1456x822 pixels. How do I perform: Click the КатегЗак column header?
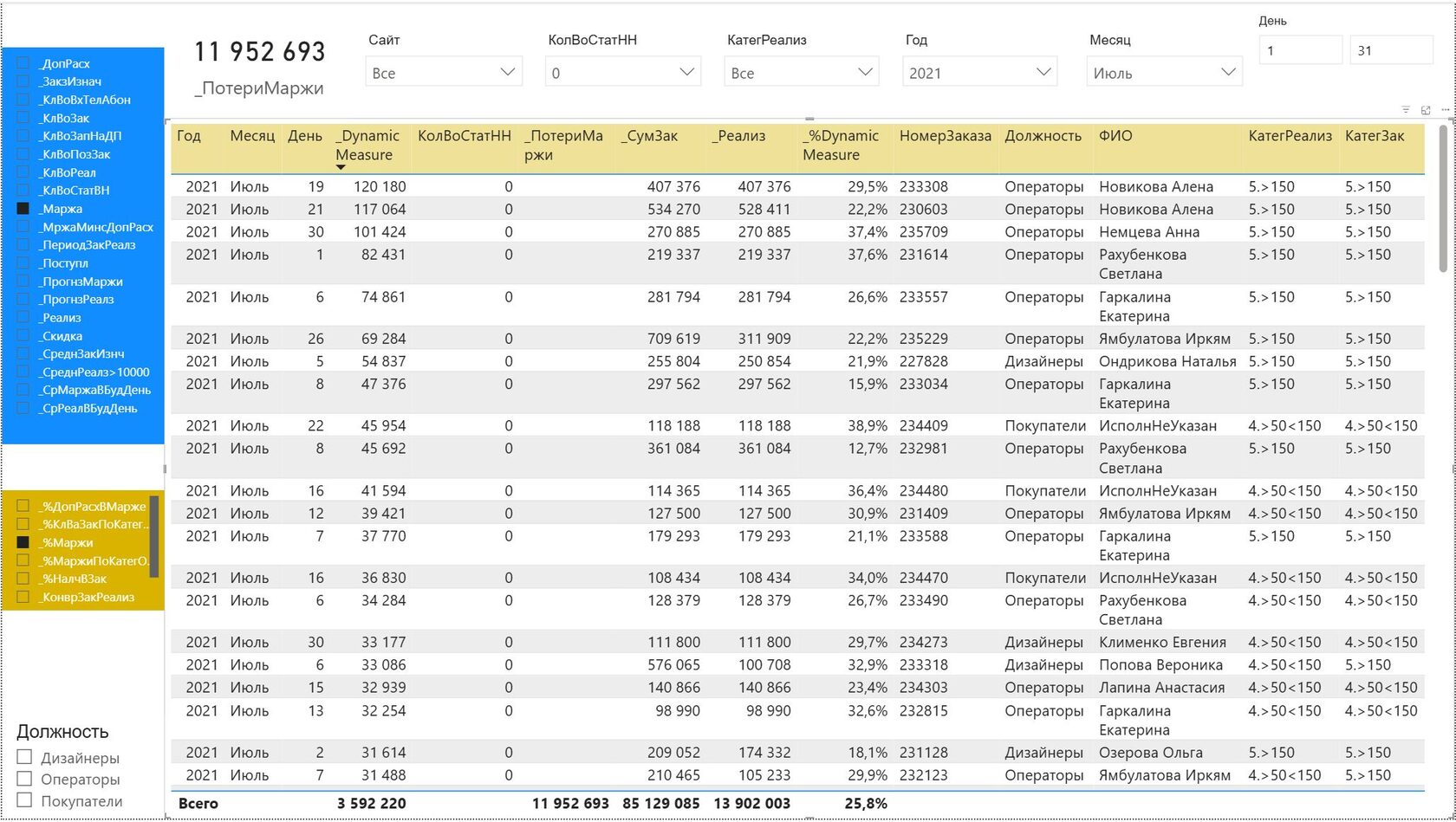tap(1375, 136)
